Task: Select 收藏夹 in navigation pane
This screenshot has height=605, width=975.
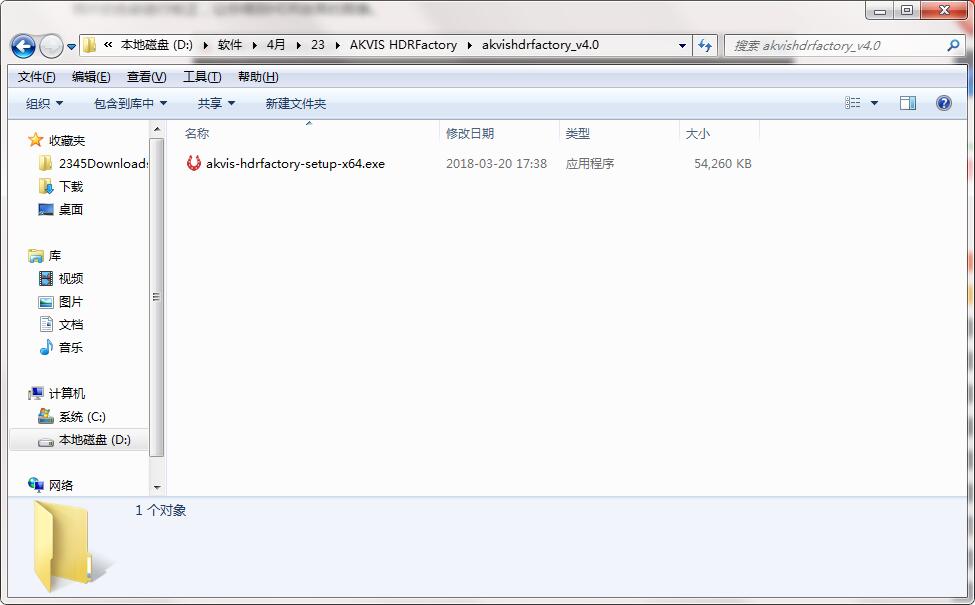Action: tap(67, 141)
